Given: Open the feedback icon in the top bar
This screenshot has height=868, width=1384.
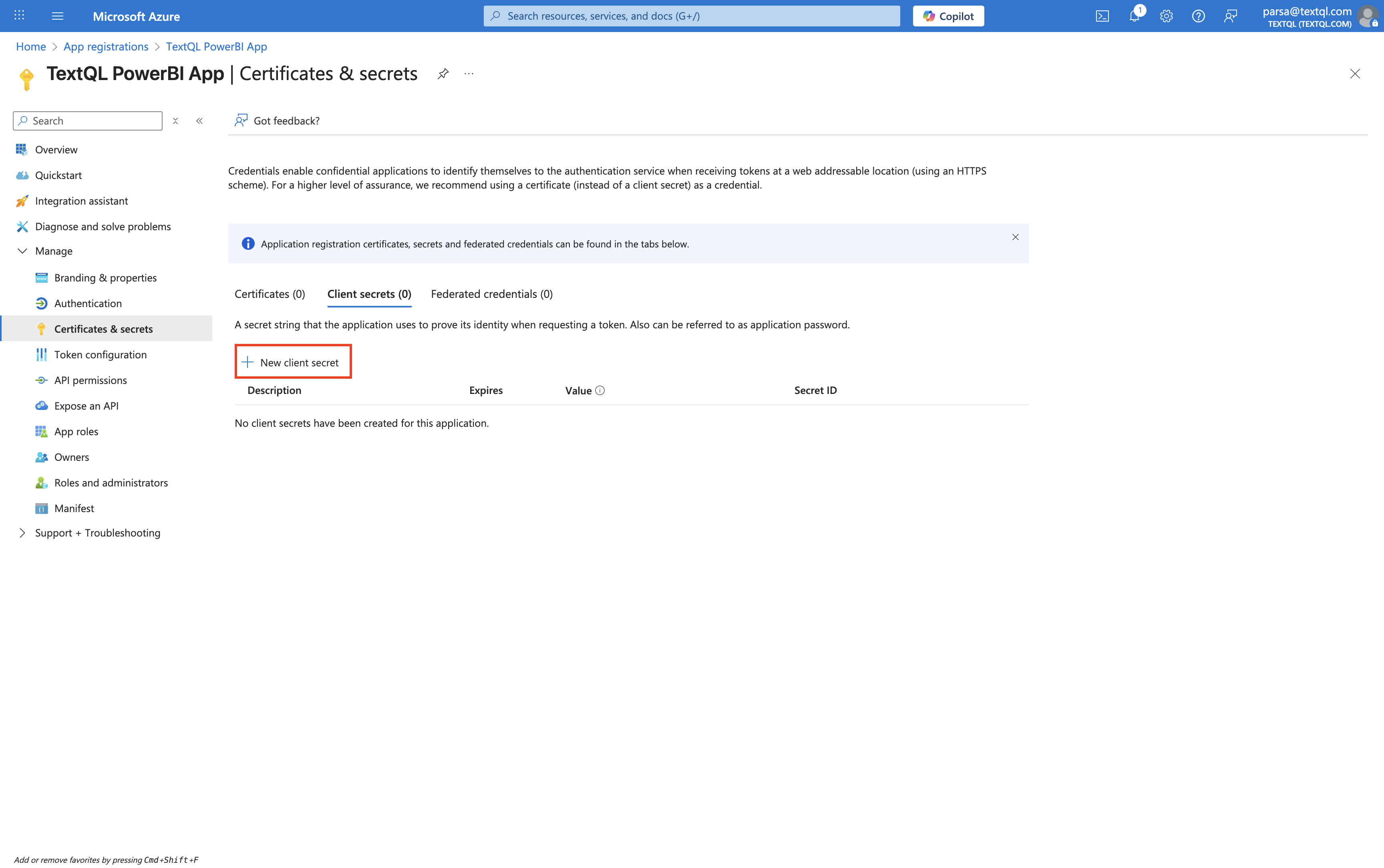Looking at the screenshot, I should point(1230,16).
